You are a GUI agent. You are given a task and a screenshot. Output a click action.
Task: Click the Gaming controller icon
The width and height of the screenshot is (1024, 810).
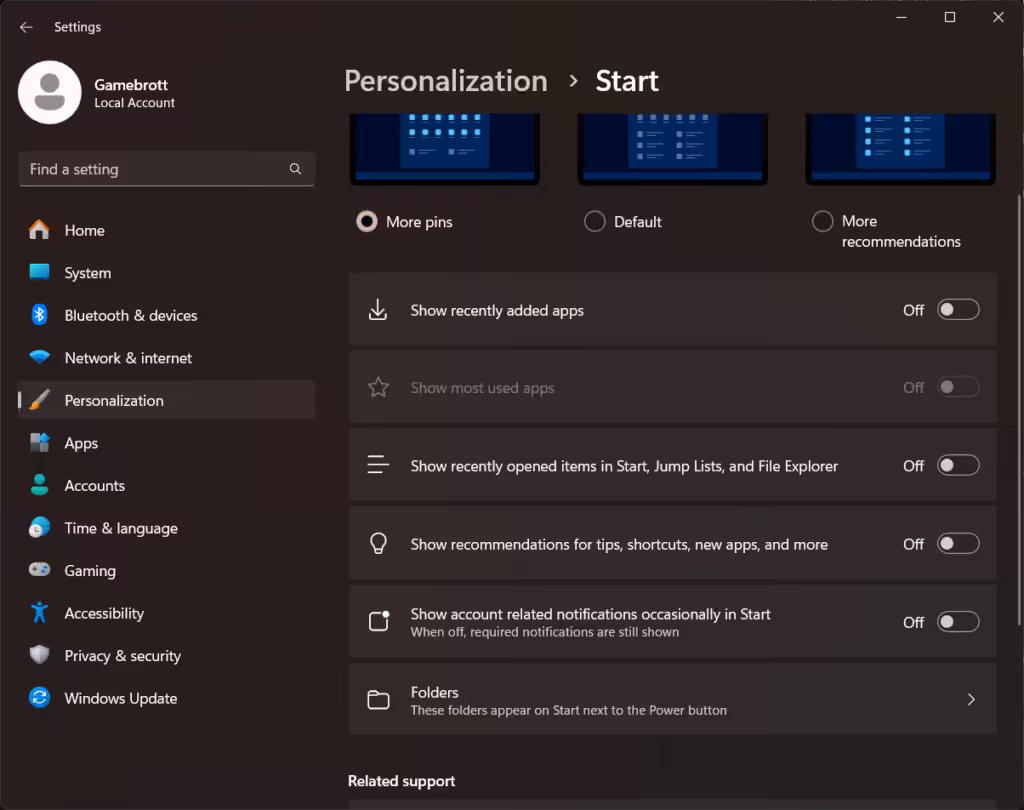(x=39, y=570)
